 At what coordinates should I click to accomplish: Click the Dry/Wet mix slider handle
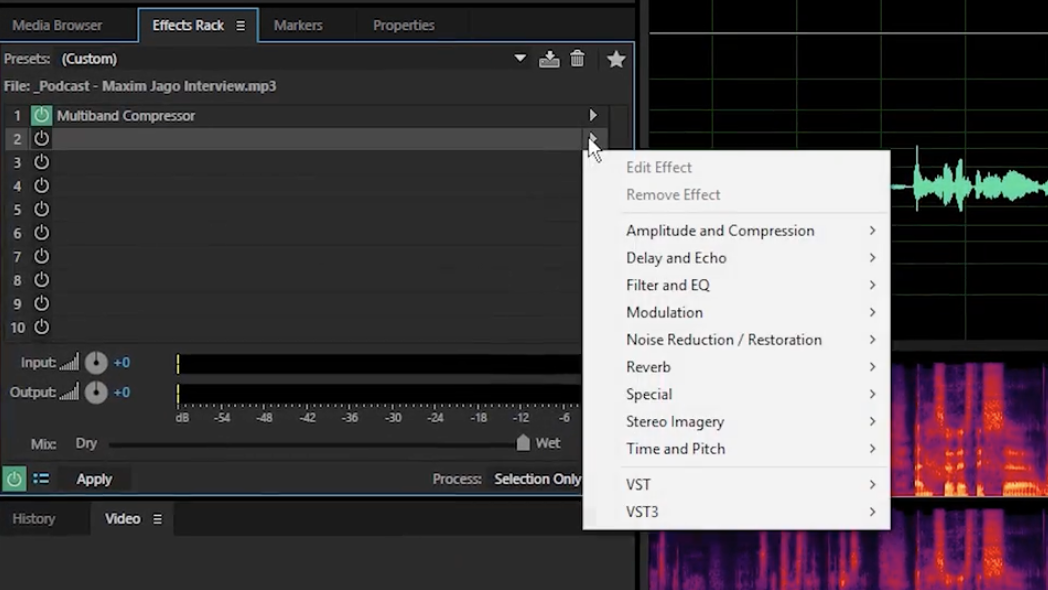click(x=523, y=443)
